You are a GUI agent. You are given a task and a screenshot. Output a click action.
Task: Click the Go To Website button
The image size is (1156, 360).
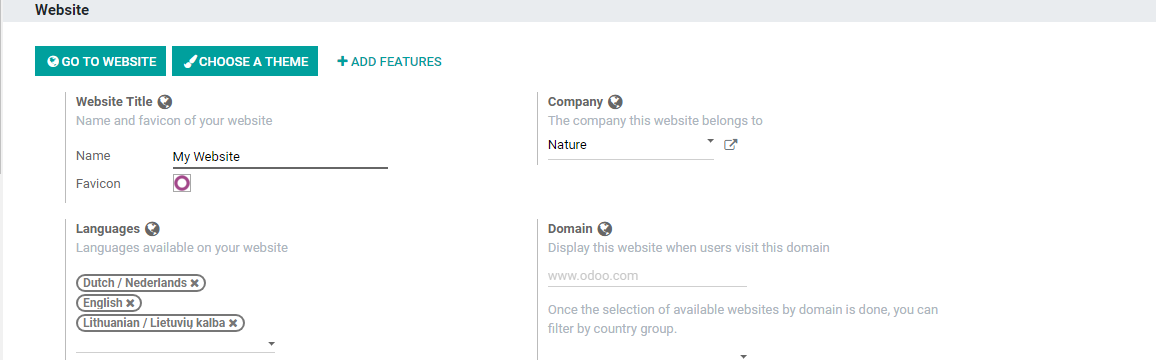(x=100, y=61)
